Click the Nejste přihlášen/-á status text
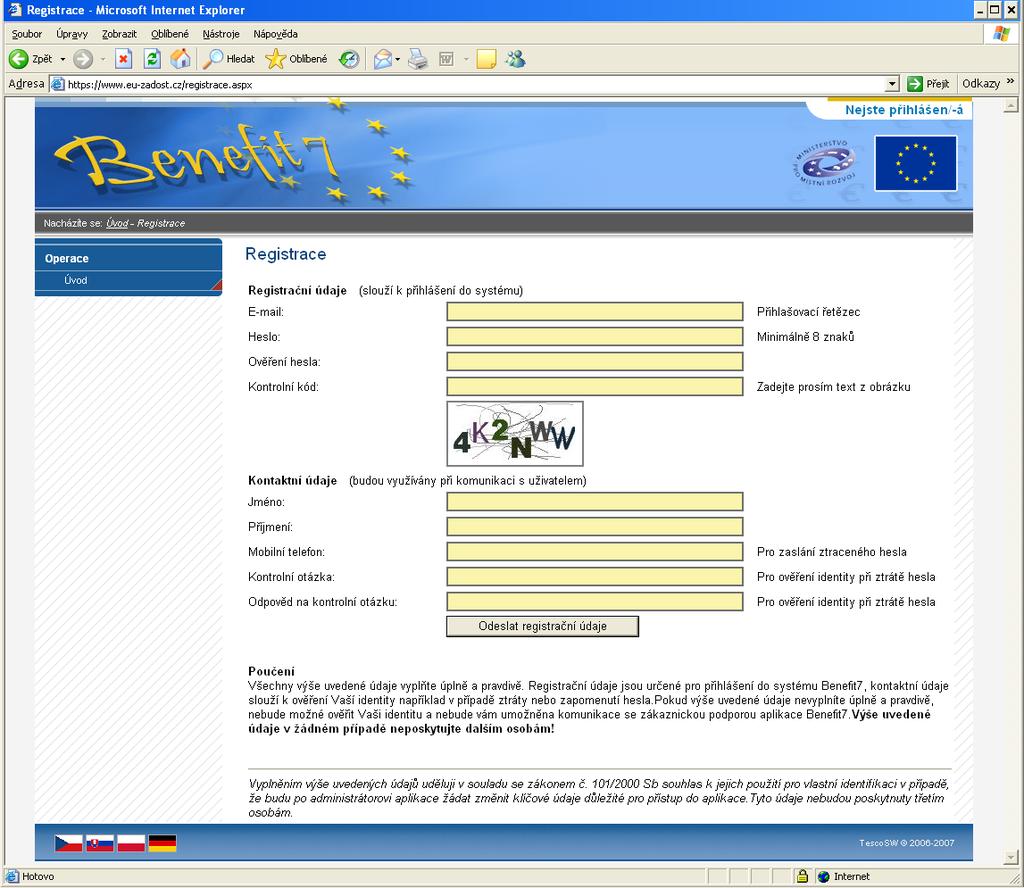The width and height of the screenshot is (1024, 888). (x=904, y=110)
